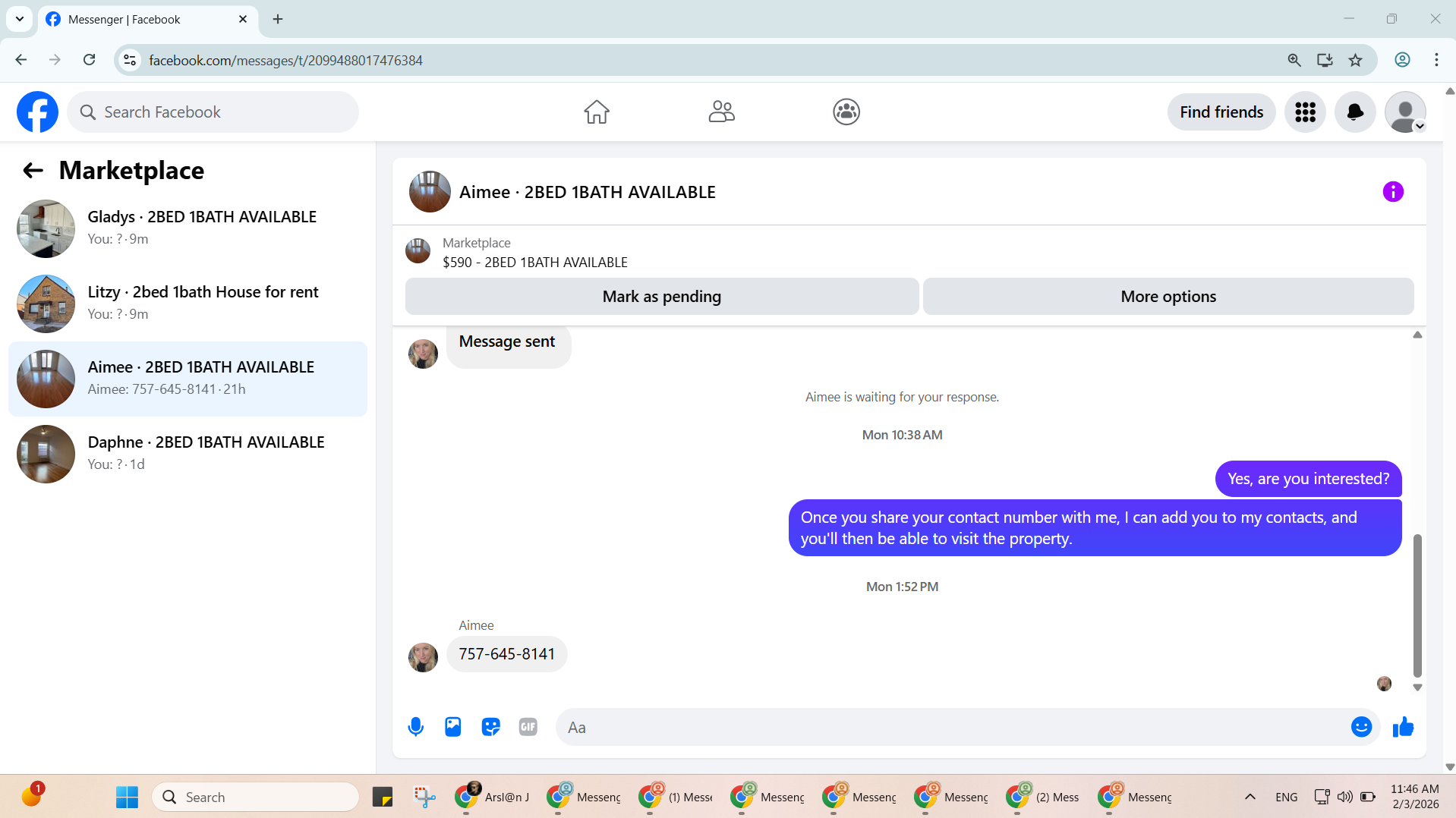This screenshot has width=1456, height=818.
Task: Choose a GIF icon
Action: [x=528, y=727]
